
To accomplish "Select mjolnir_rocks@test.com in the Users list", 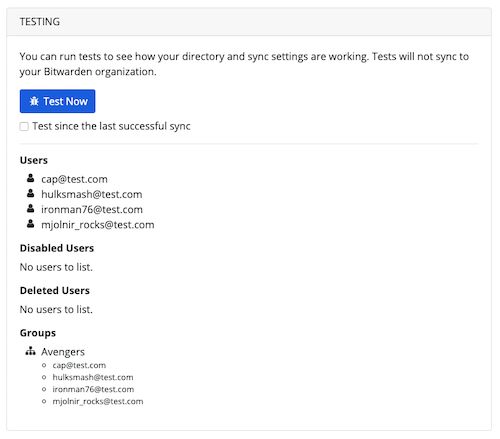I will point(98,225).
